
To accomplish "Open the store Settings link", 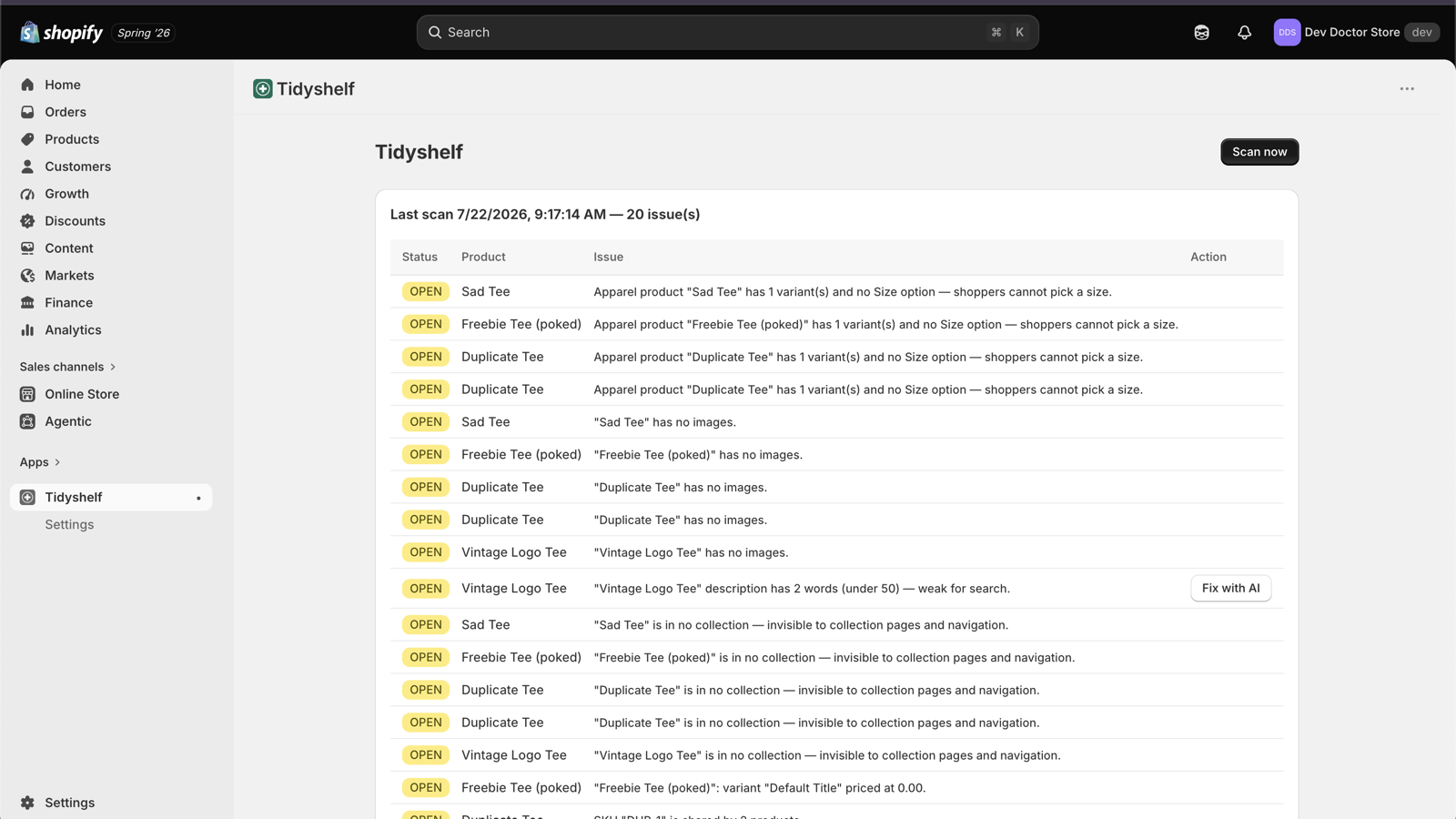I will pos(111,803).
